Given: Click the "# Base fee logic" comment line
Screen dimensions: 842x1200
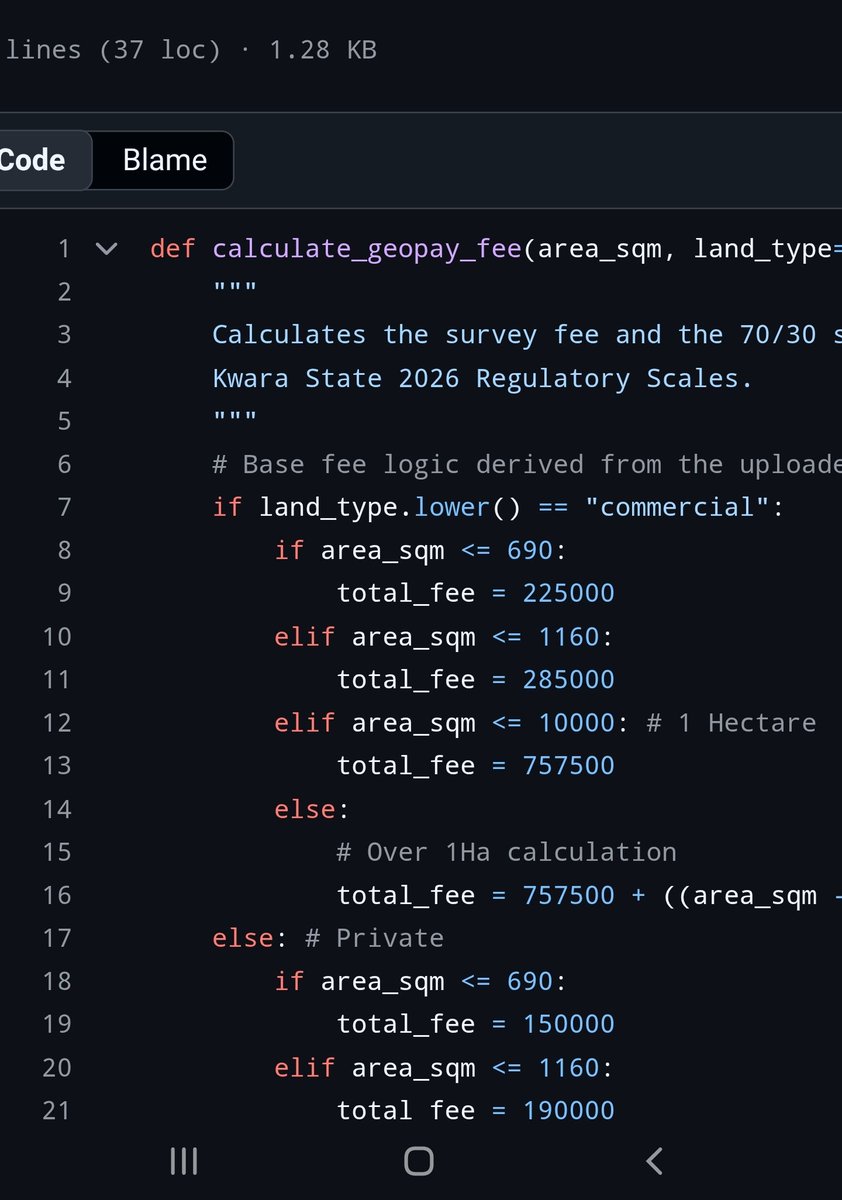Looking at the screenshot, I should [x=527, y=465].
